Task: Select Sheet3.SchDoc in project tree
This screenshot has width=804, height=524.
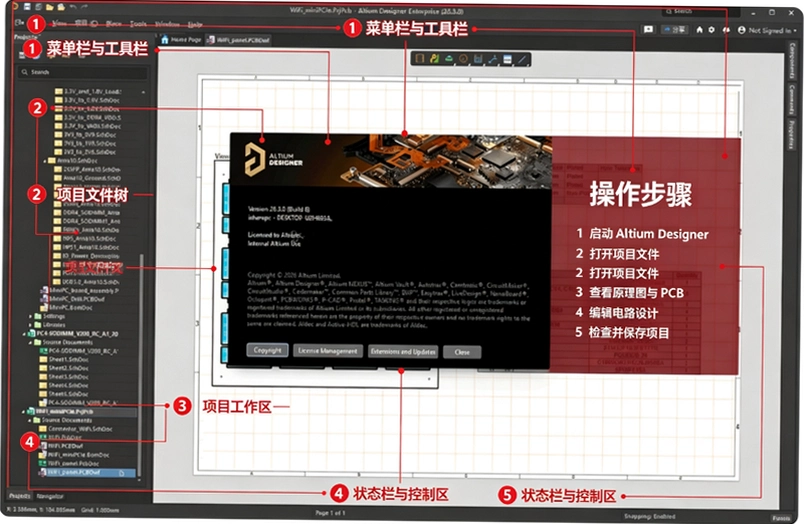Action: [x=64, y=377]
